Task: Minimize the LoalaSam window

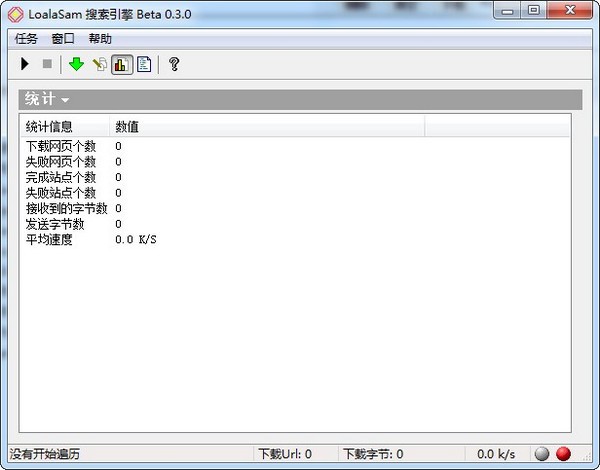Action: (507, 11)
